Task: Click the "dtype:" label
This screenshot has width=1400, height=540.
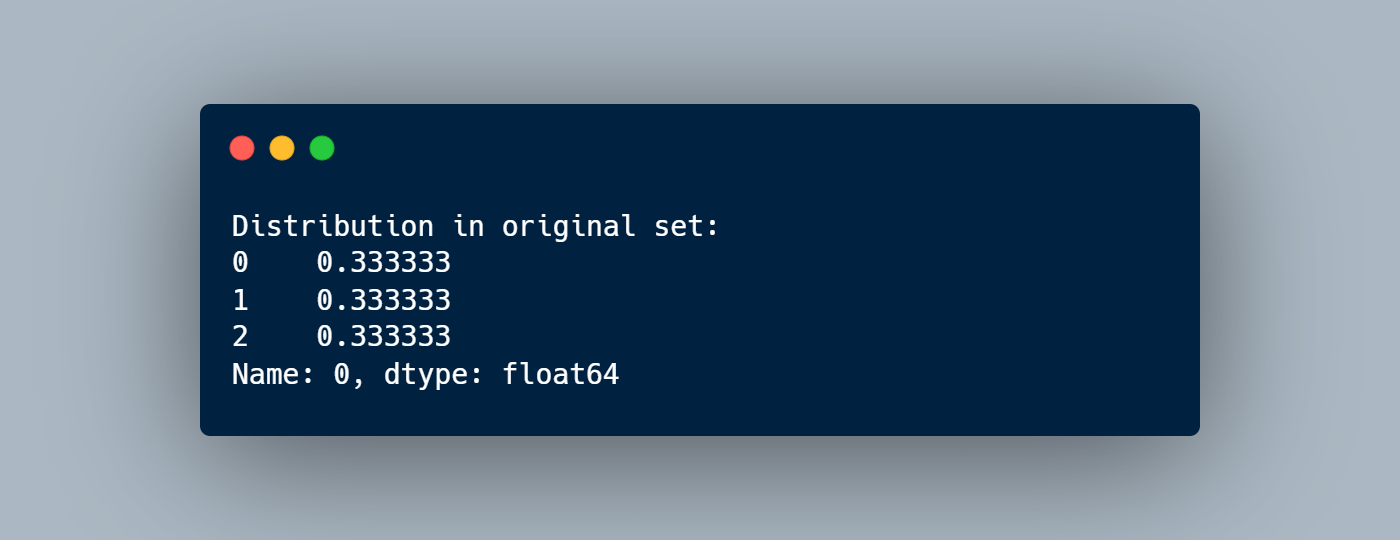Action: point(433,375)
